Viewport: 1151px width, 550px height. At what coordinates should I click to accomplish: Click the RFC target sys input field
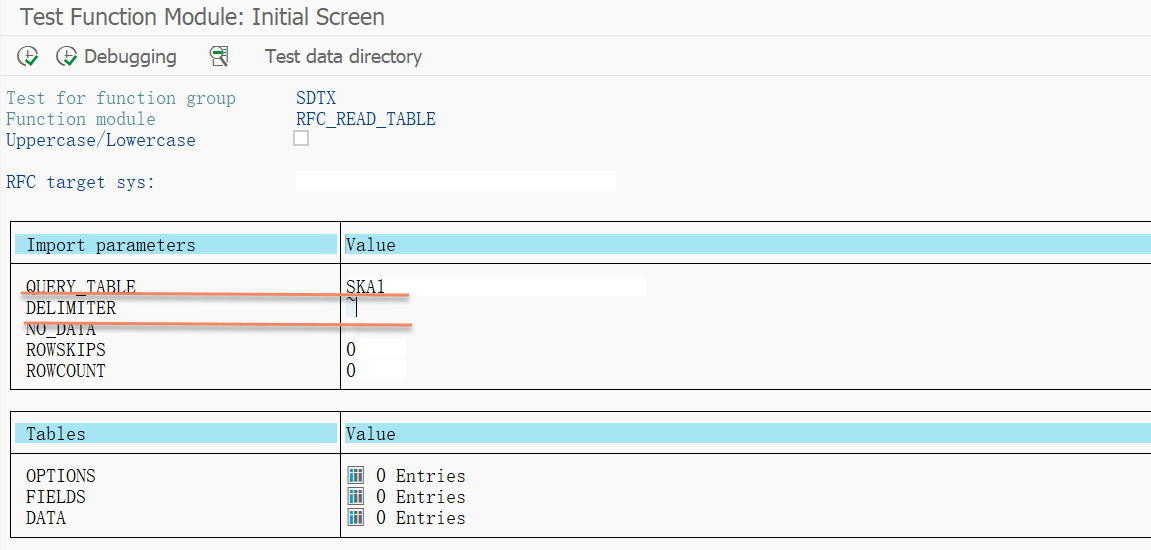[x=456, y=181]
